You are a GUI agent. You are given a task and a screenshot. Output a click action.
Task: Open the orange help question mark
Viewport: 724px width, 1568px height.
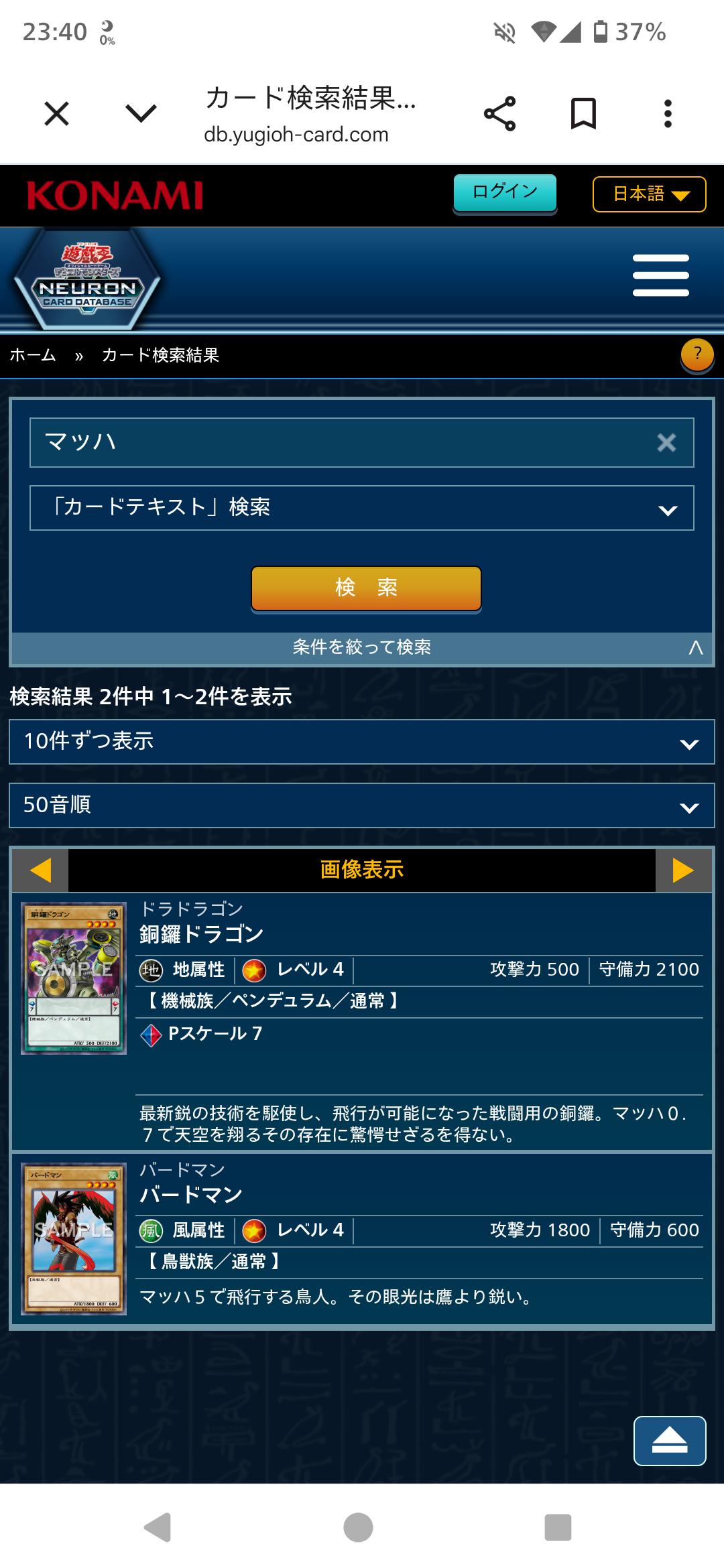click(697, 354)
